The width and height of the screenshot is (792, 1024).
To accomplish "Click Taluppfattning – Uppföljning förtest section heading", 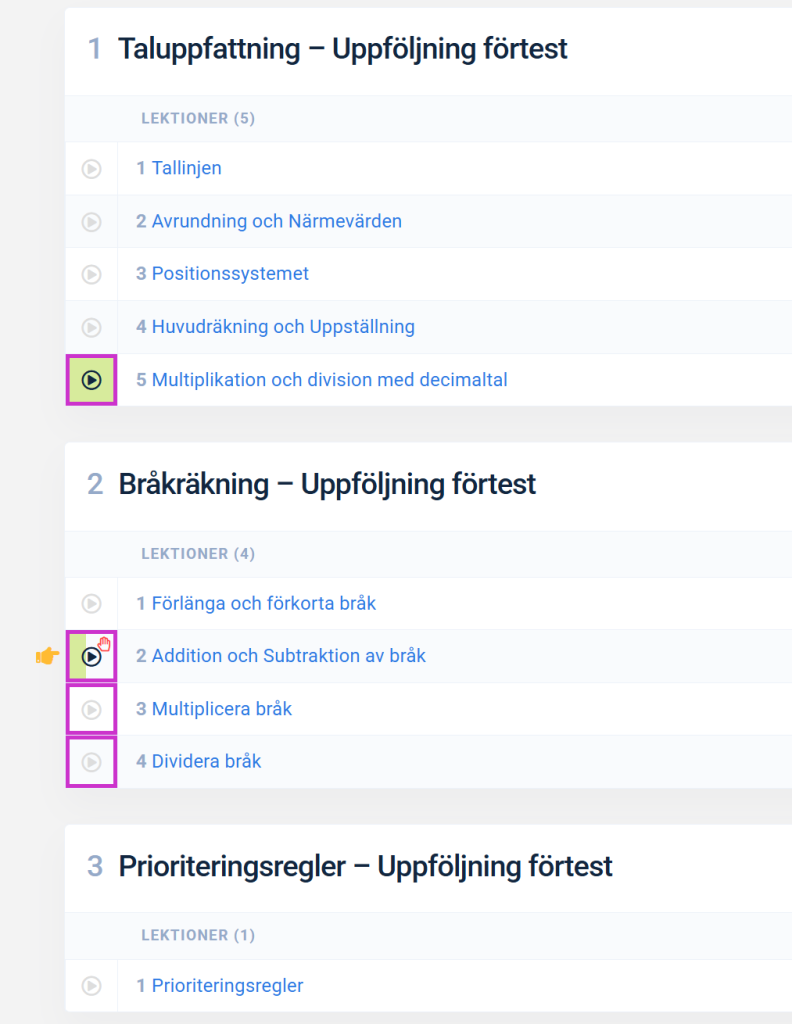I will pos(342,48).
